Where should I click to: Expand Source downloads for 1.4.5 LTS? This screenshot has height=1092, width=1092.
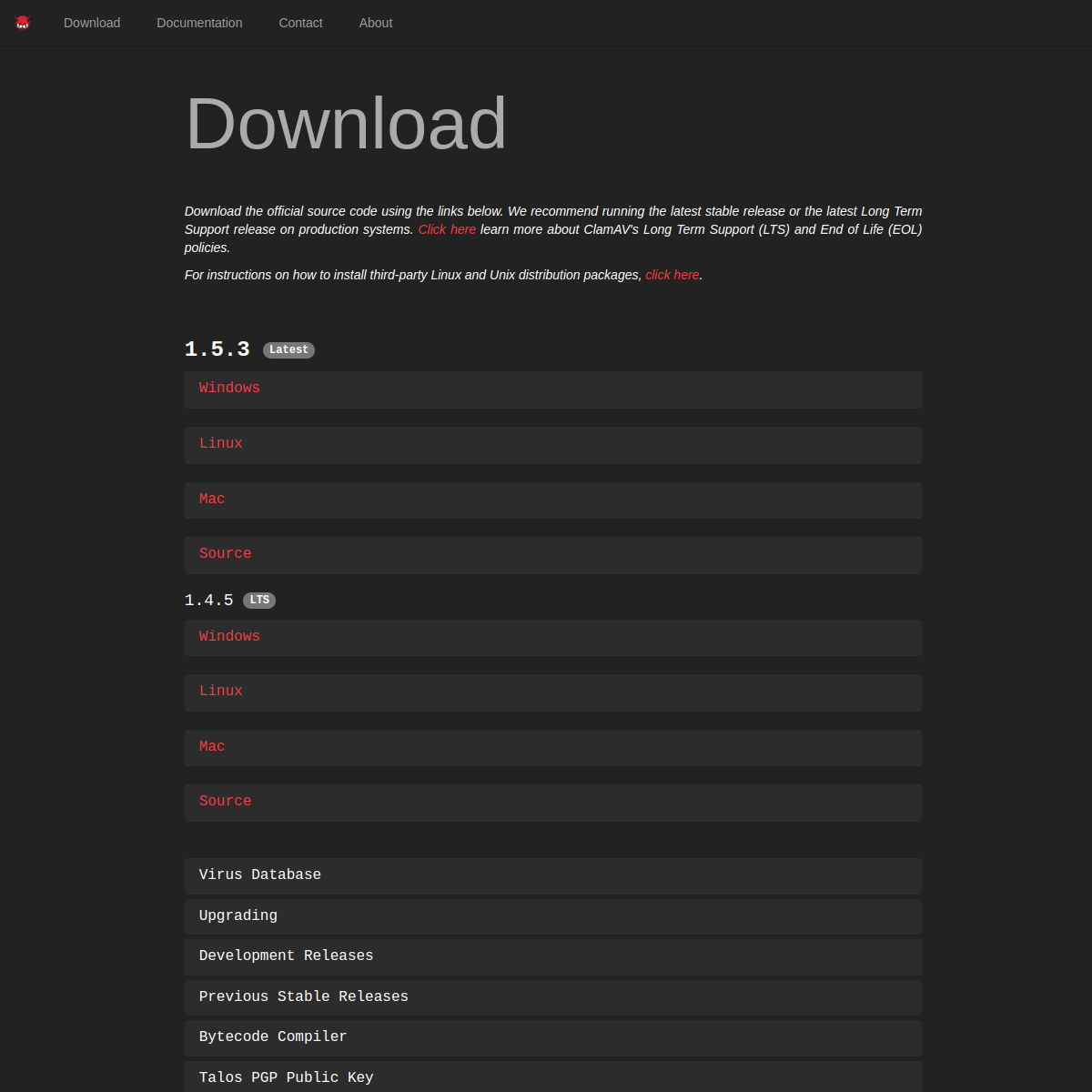pyautogui.click(x=553, y=803)
